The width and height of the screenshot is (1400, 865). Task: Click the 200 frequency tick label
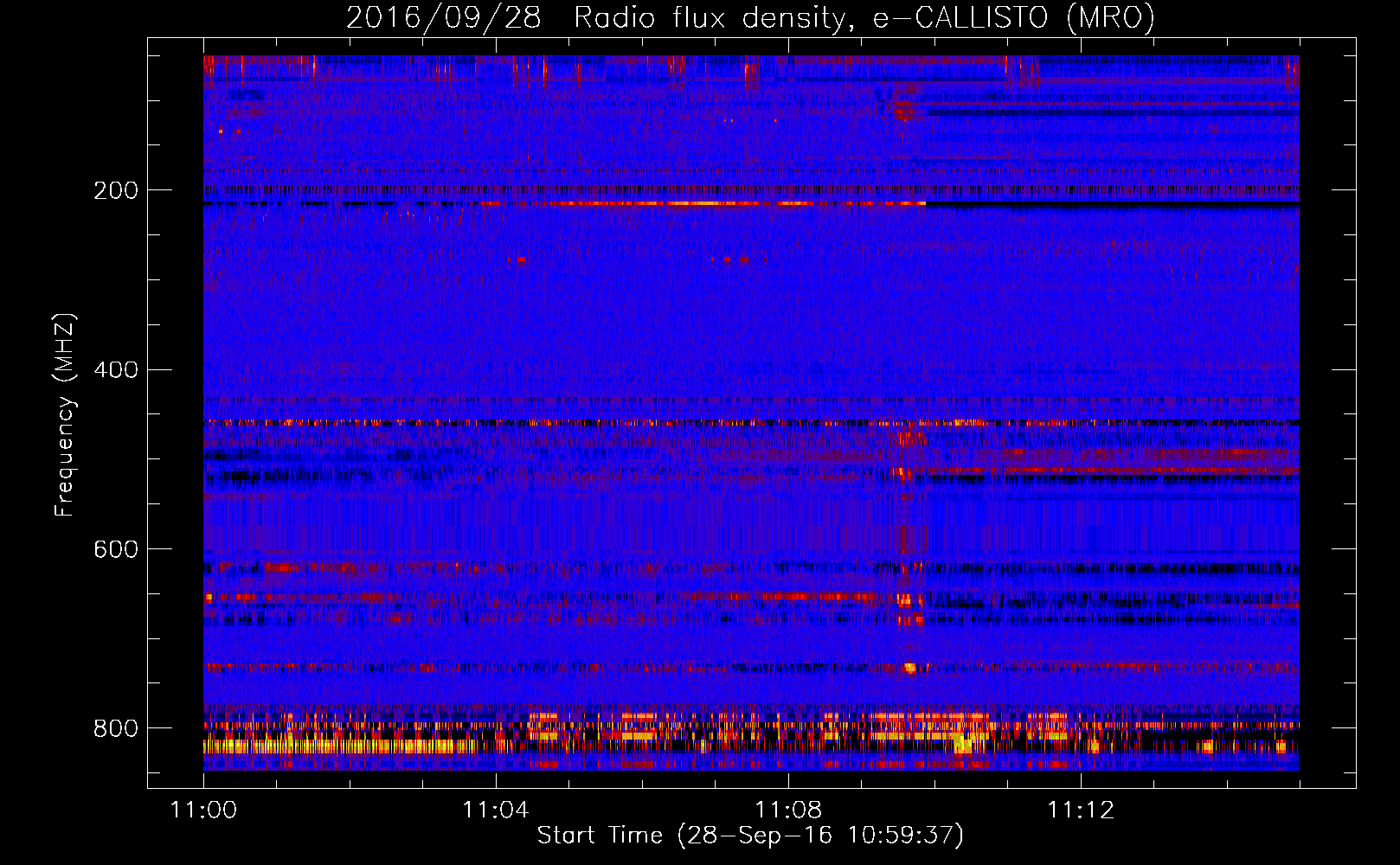tap(116, 190)
